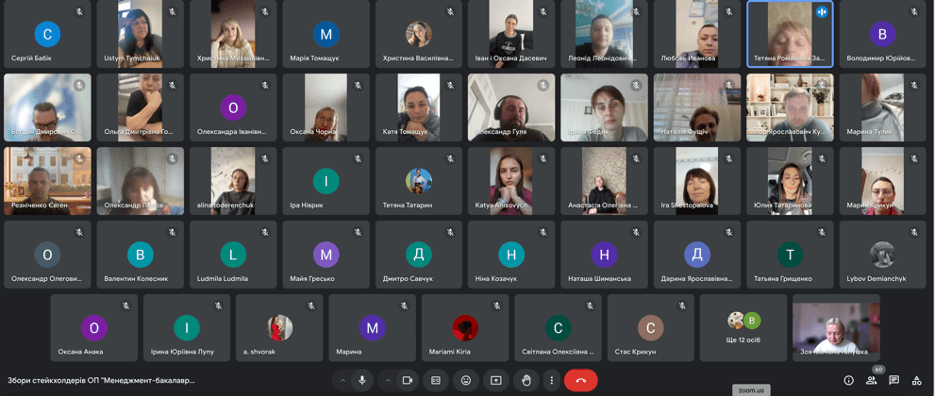Select the video tile of Оксана Чорна
936x396 pixels.
(x=326, y=108)
